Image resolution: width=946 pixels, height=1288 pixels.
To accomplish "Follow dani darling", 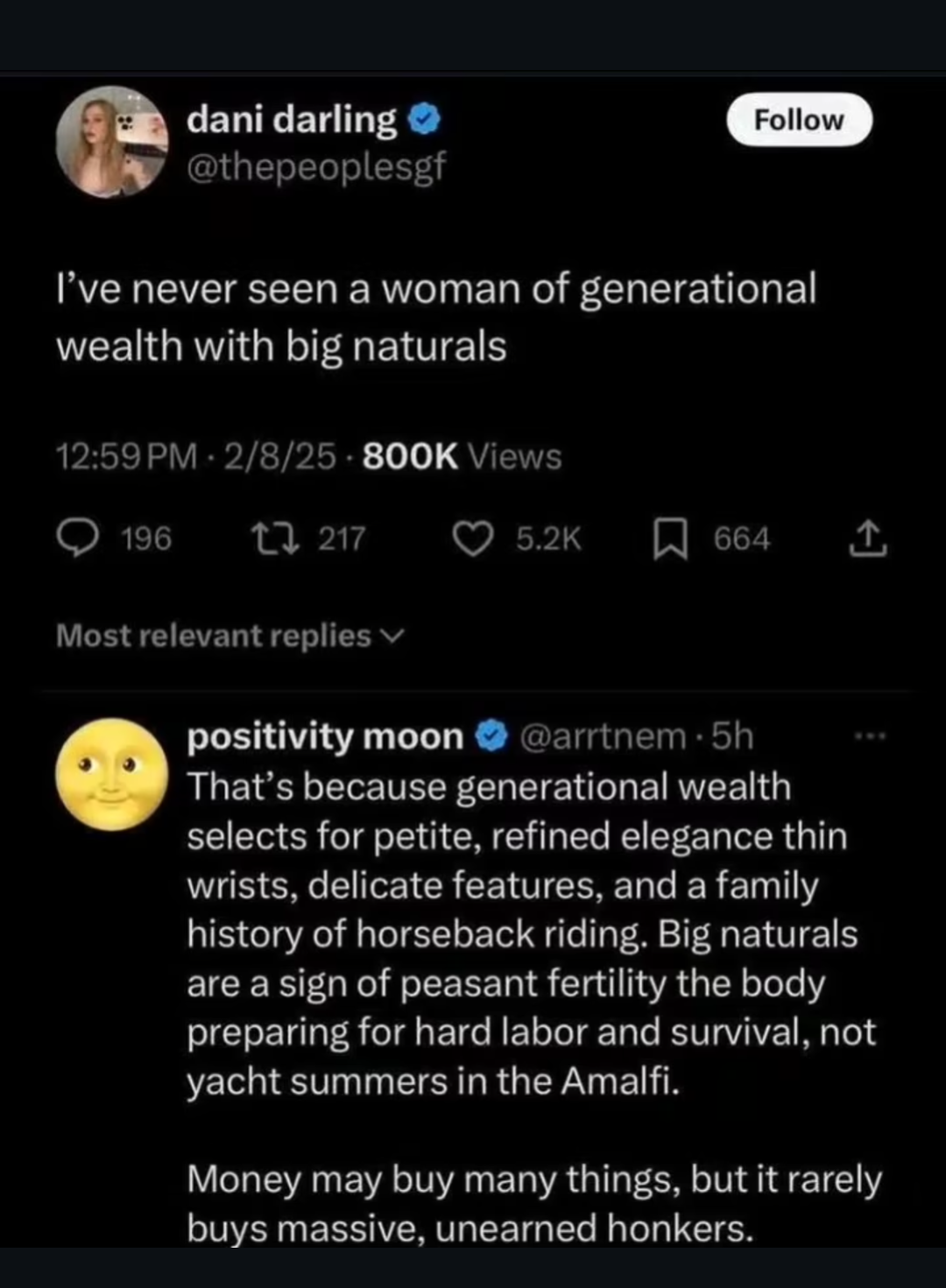I will pos(799,120).
